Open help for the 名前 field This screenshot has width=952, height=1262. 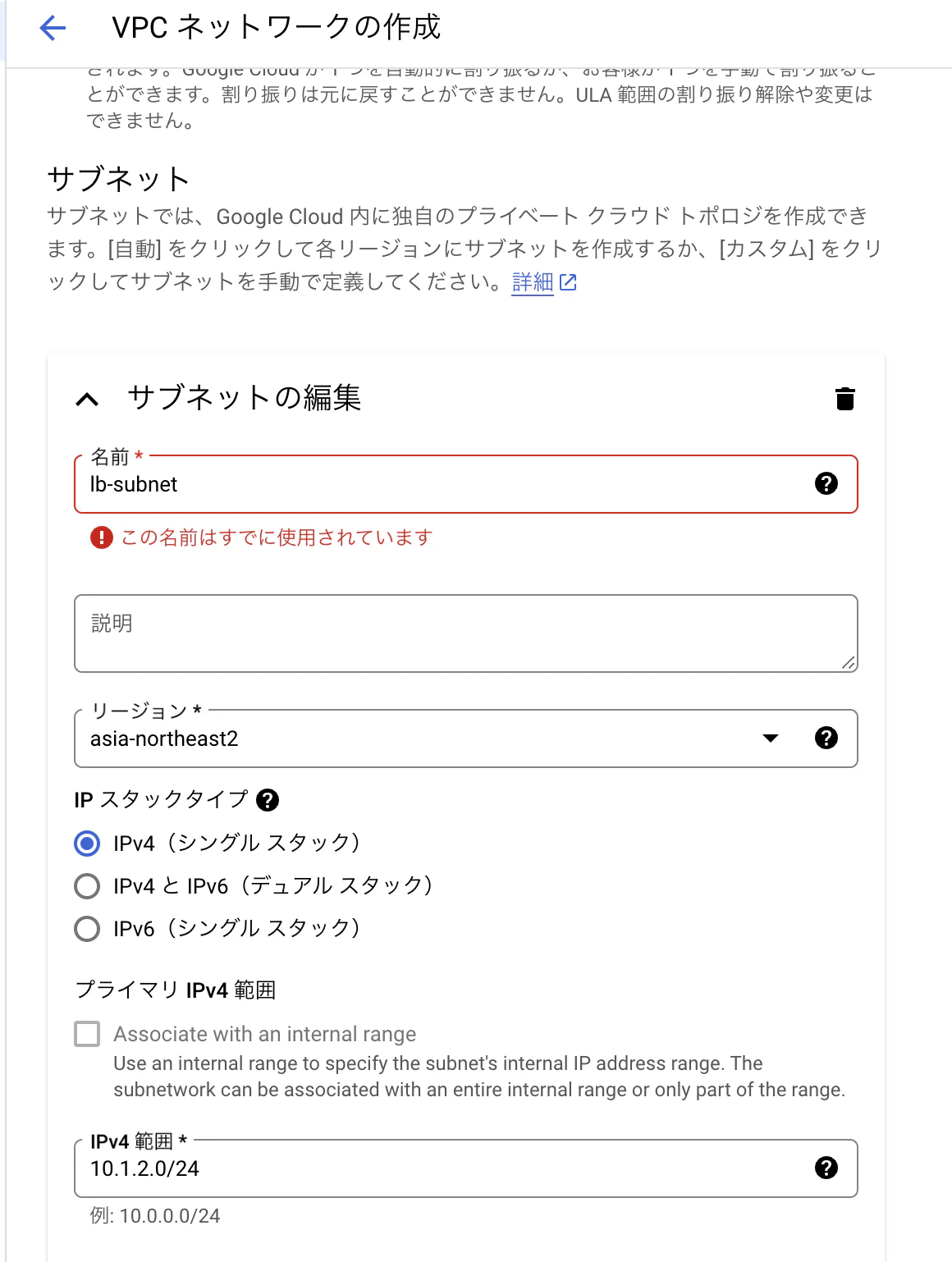826,484
